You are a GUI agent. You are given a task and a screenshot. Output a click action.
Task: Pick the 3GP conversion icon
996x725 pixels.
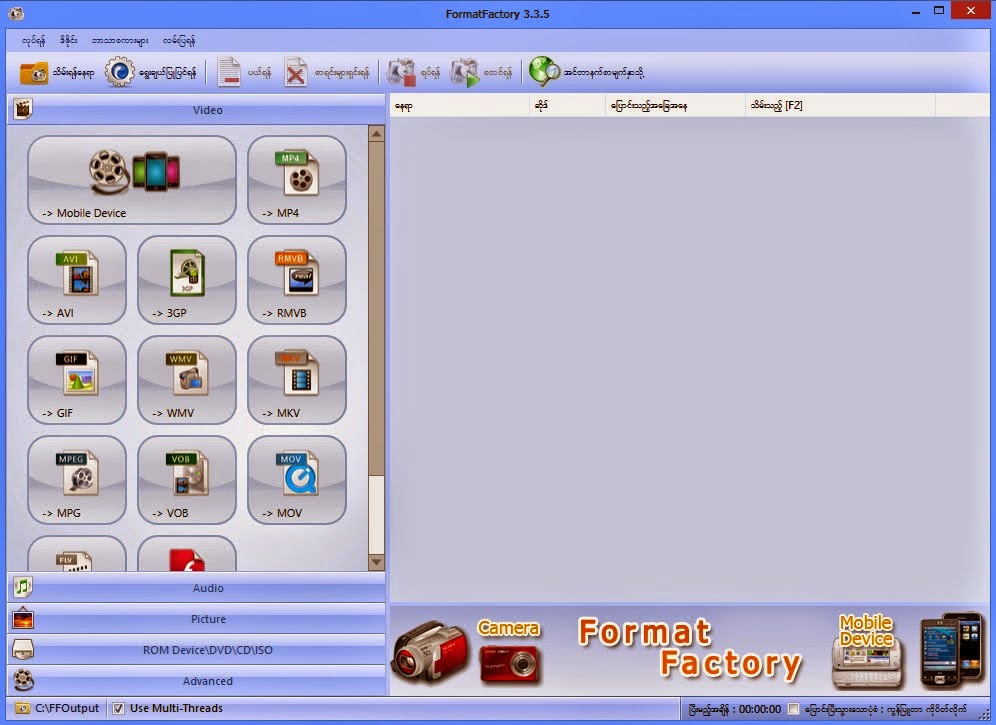(187, 280)
